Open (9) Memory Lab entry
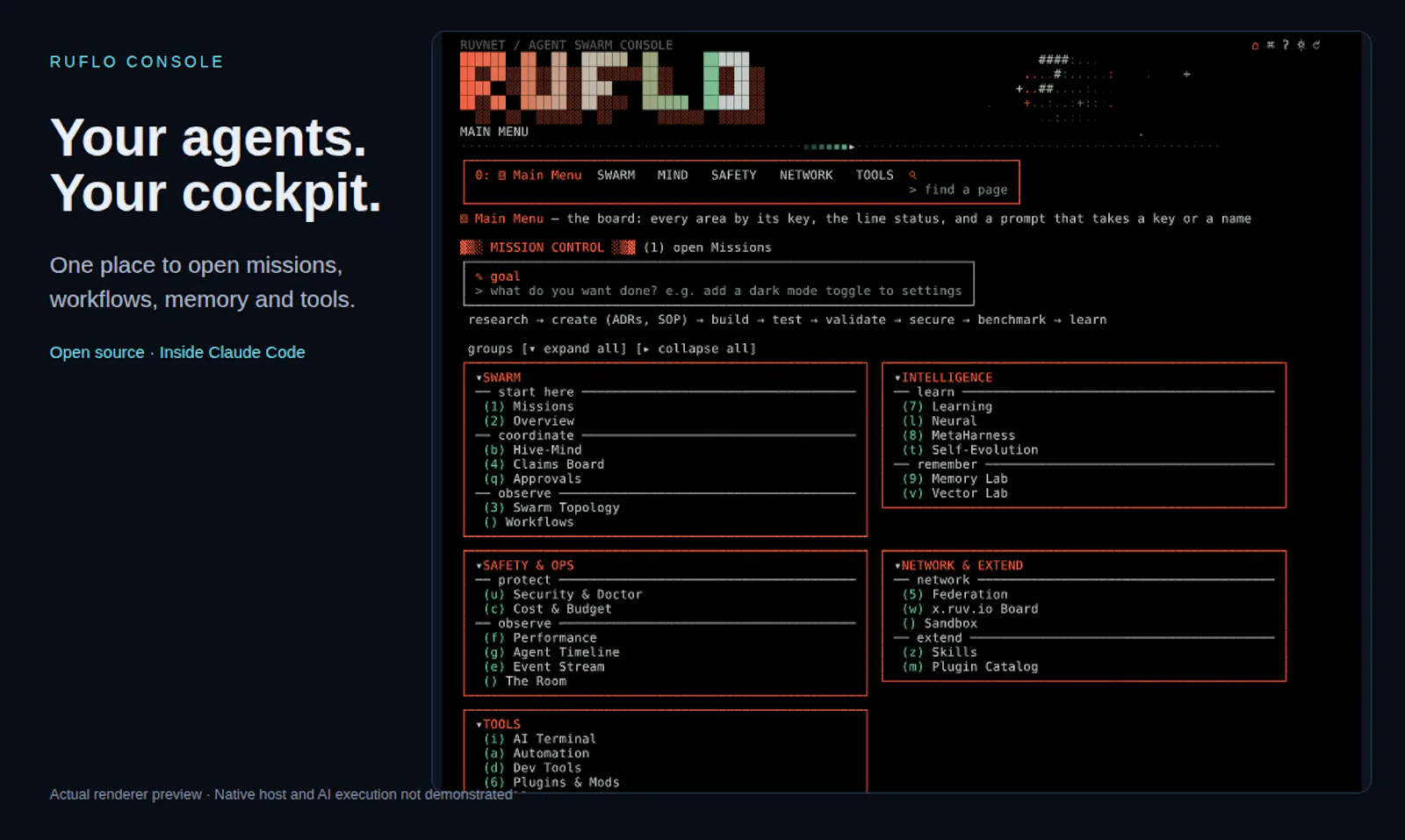Screen dimensions: 1405x840 [x=955, y=479]
